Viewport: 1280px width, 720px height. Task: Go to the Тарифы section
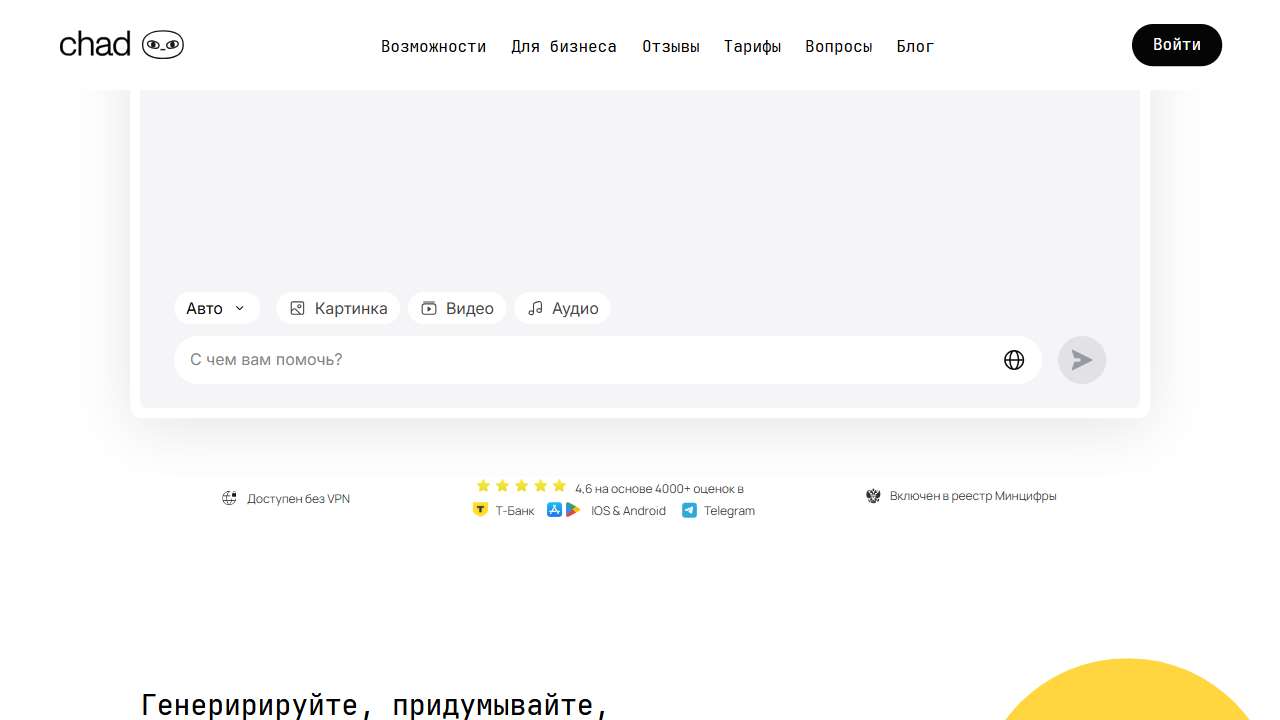(752, 46)
